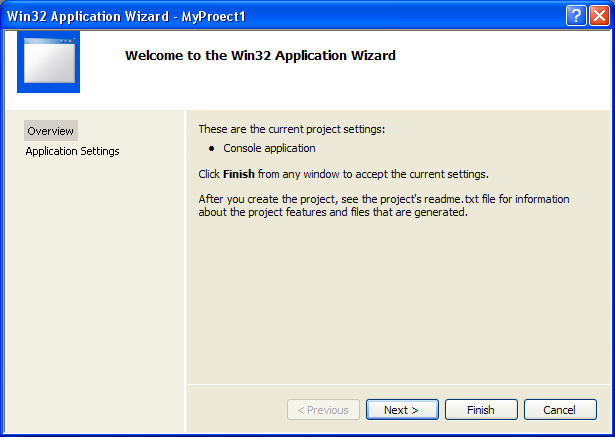Click the greyed-out Previous button

pyautogui.click(x=322, y=410)
